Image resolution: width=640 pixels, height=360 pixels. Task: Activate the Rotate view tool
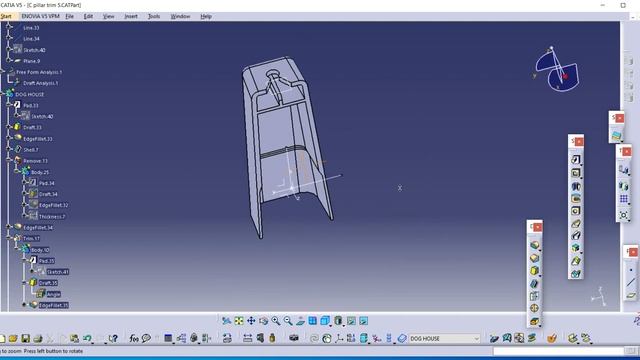point(263,321)
